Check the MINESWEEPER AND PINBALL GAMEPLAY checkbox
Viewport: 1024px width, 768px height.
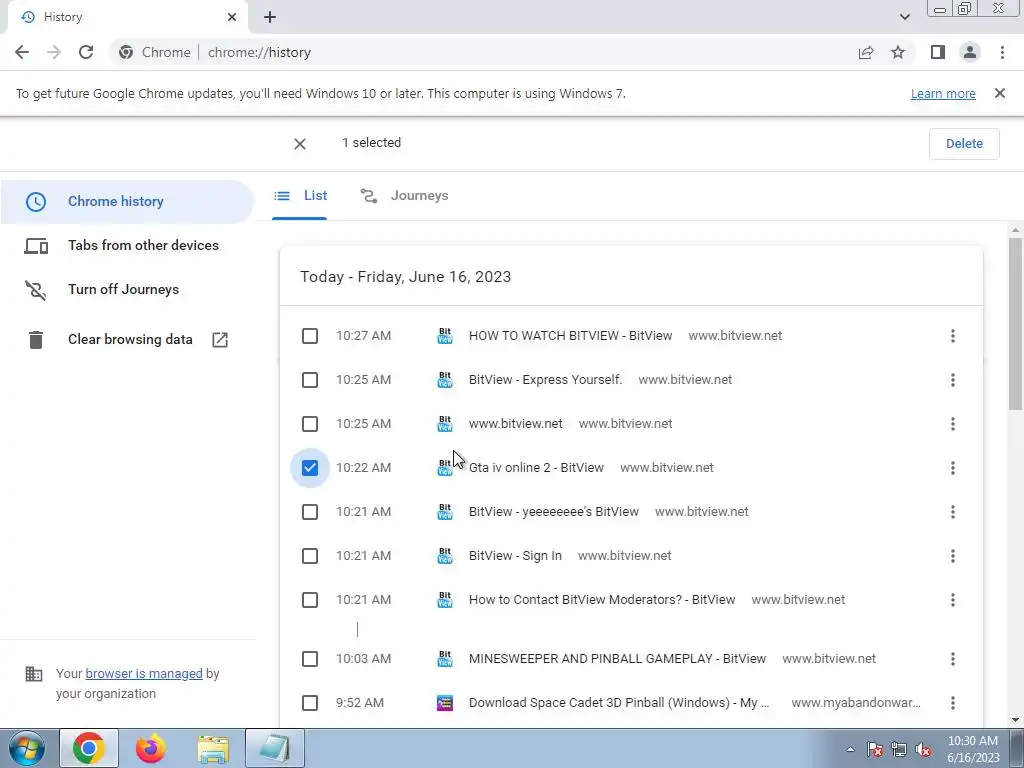pyautogui.click(x=310, y=659)
